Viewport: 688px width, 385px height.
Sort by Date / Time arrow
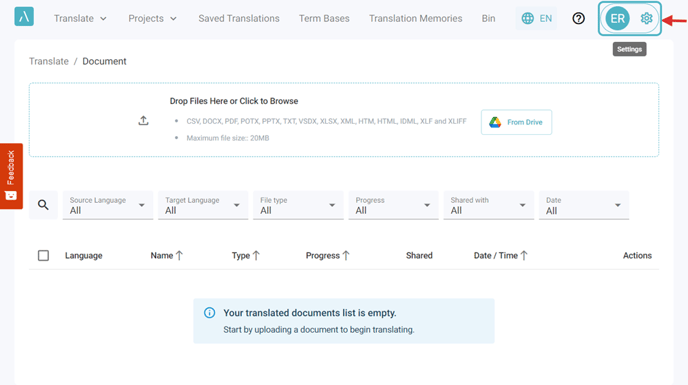pos(524,255)
